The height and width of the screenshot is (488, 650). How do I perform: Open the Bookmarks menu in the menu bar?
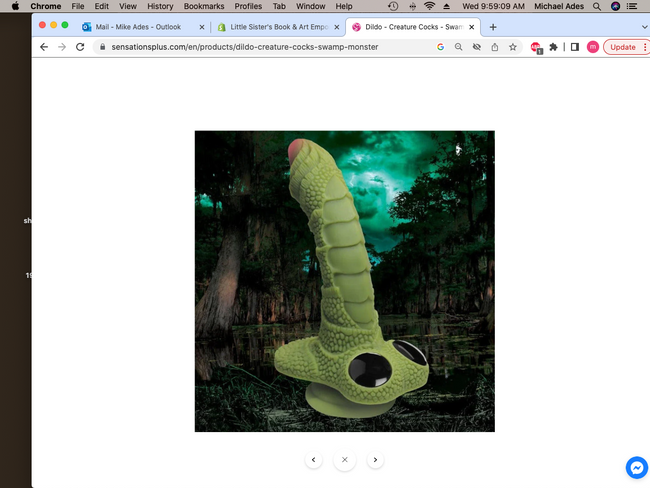203,6
